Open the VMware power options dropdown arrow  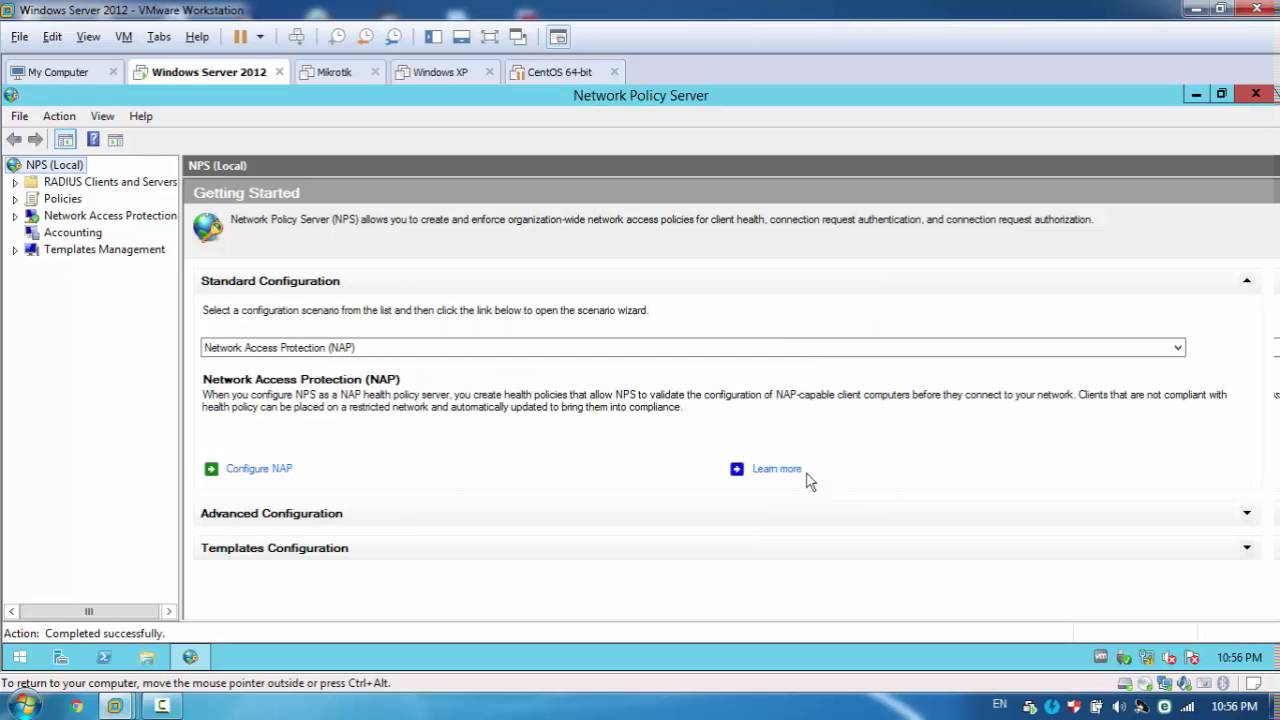(260, 37)
